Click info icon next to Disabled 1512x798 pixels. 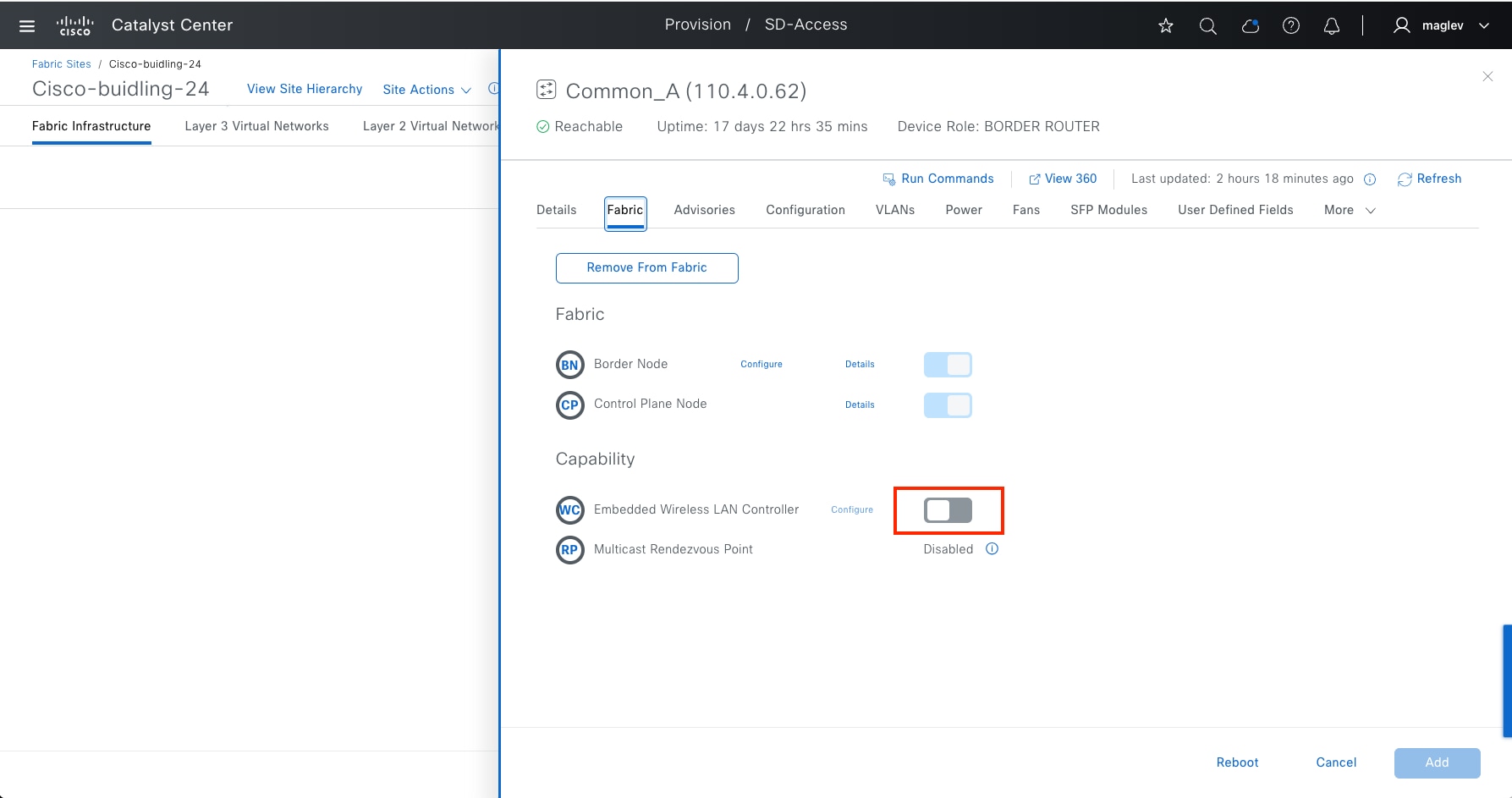992,549
